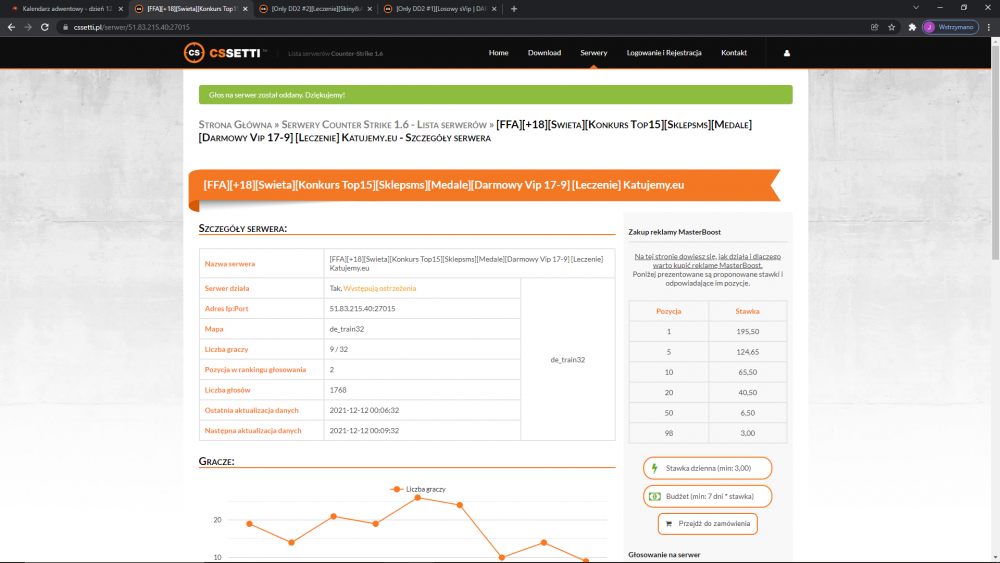
Task: Open the Kontakt menu item
Action: (734, 53)
